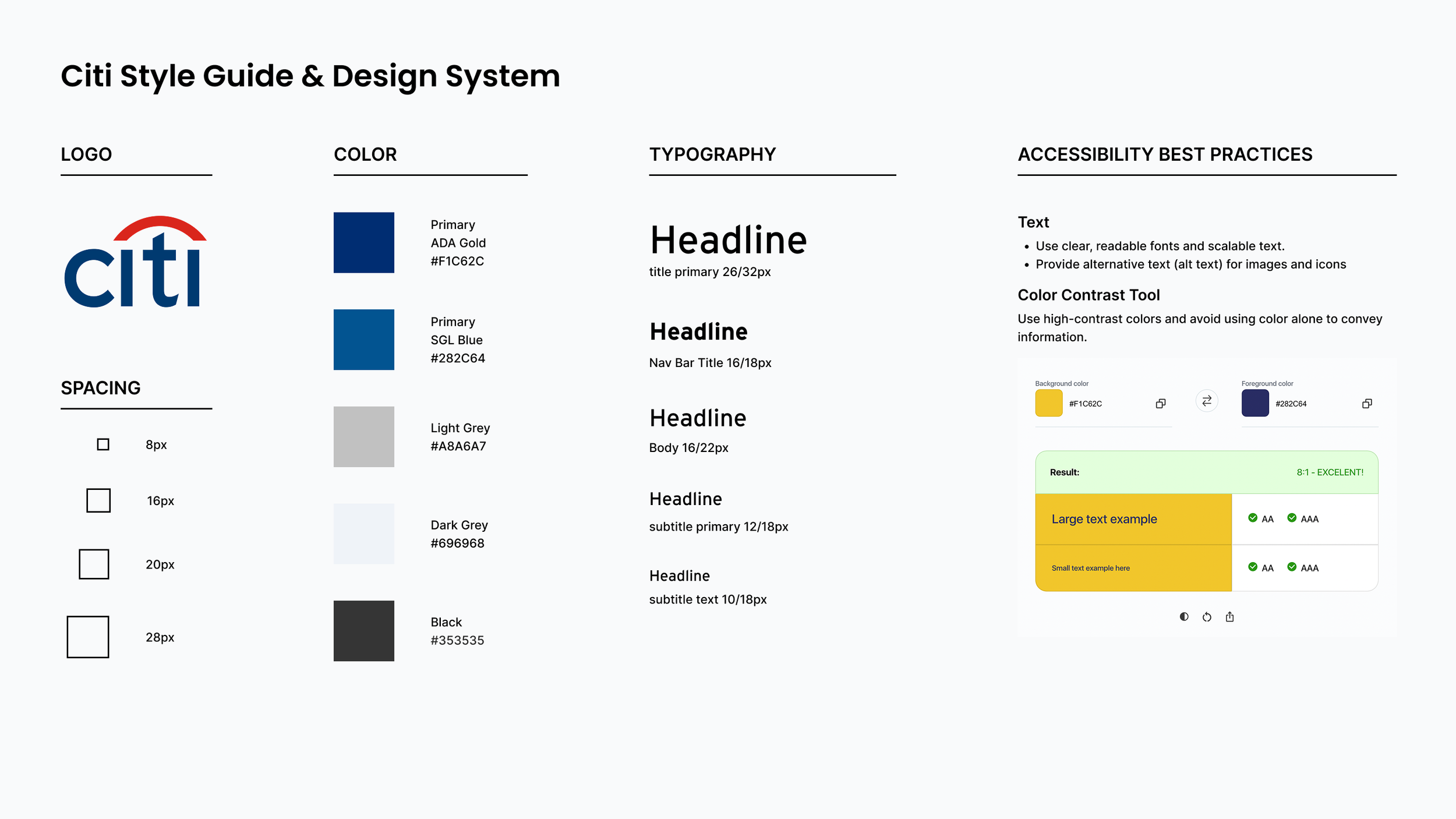
Task: Click the #282C64 foreground hex field
Action: pyautogui.click(x=1291, y=404)
